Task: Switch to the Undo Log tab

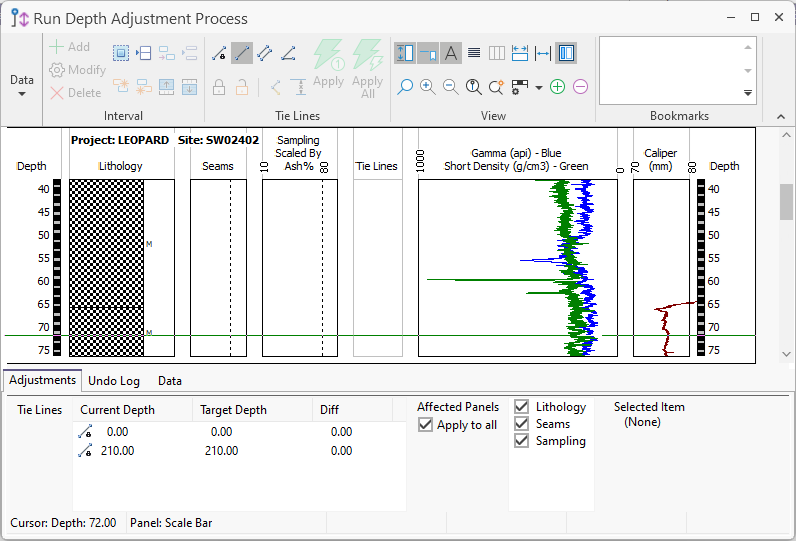Action: (114, 381)
